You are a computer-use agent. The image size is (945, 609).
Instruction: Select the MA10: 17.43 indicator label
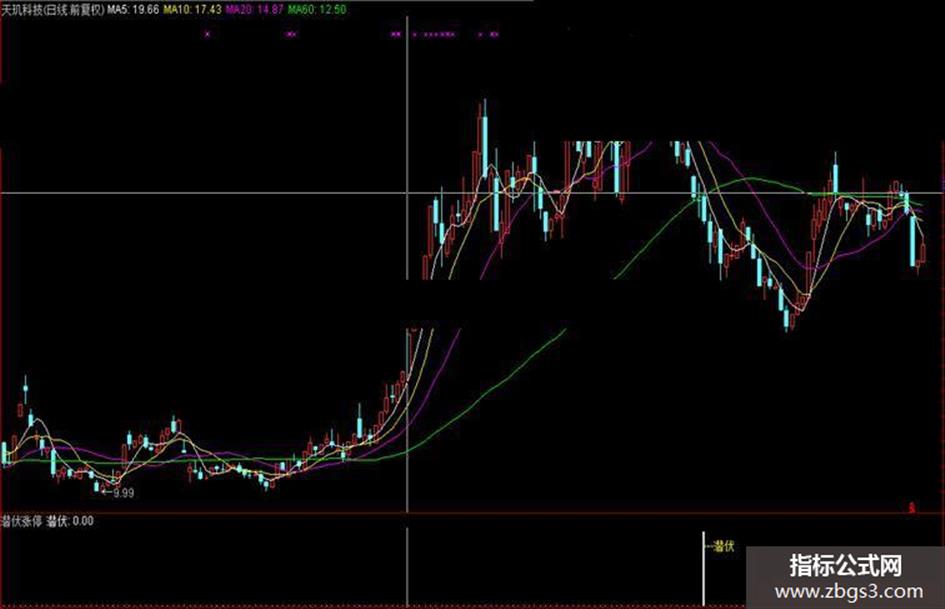[192, 9]
